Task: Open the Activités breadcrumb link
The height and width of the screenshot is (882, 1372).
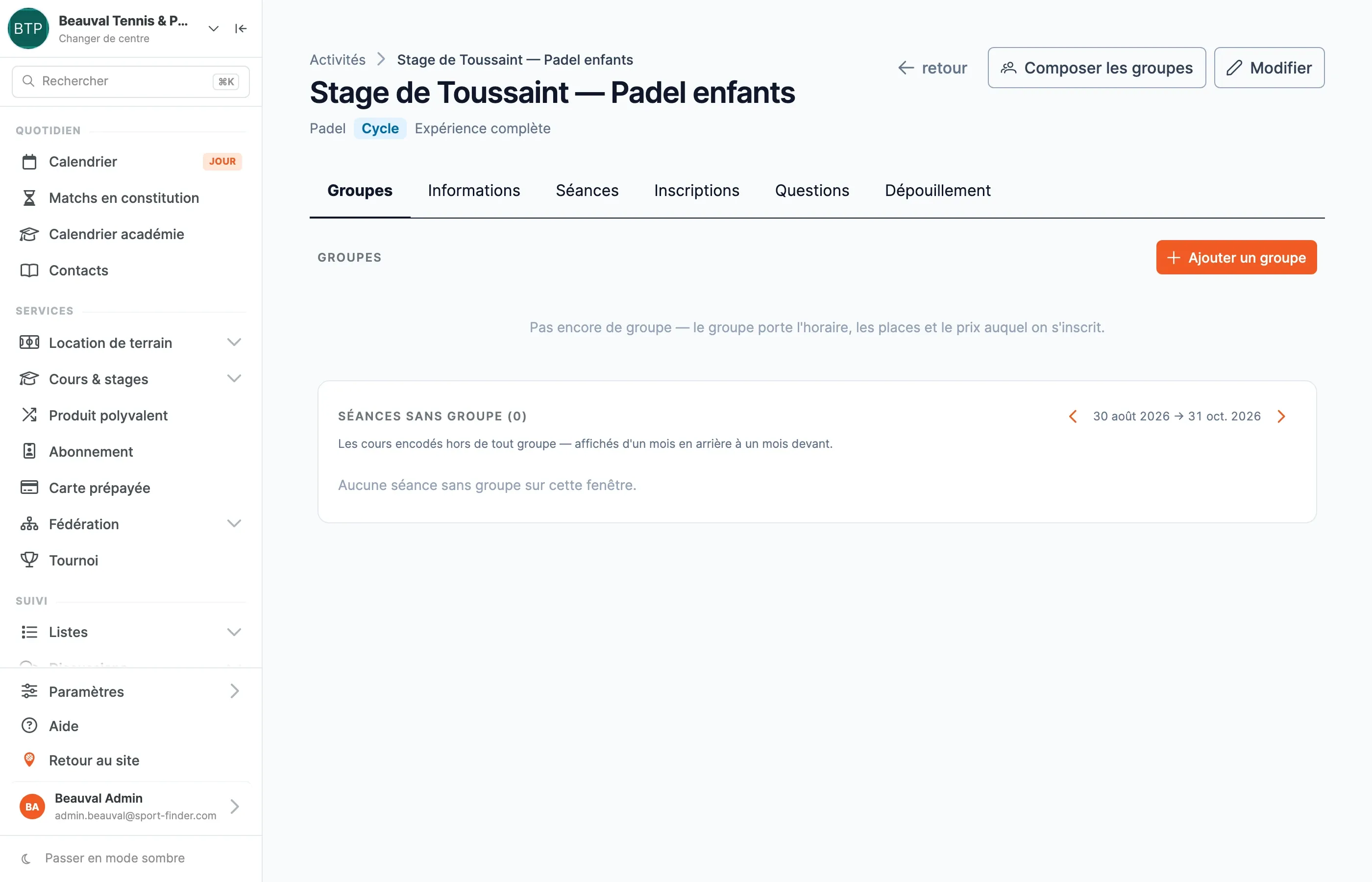Action: (337, 60)
